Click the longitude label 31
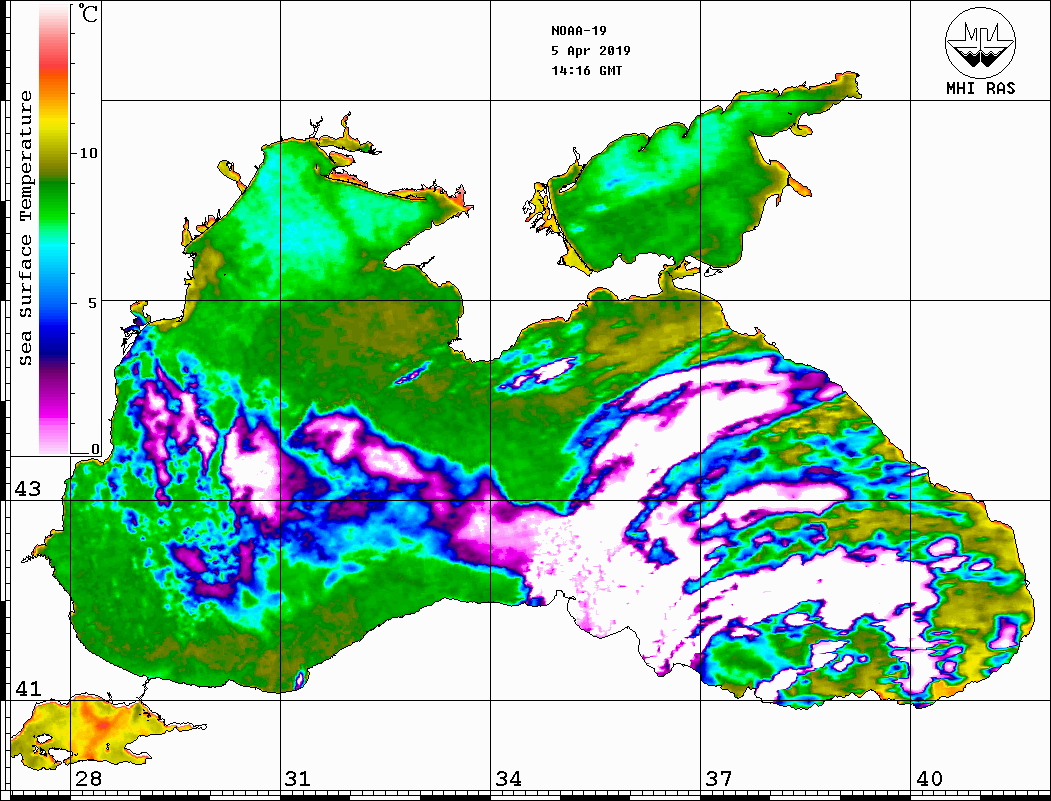Screen dimensions: 1051x801 [x=297, y=779]
